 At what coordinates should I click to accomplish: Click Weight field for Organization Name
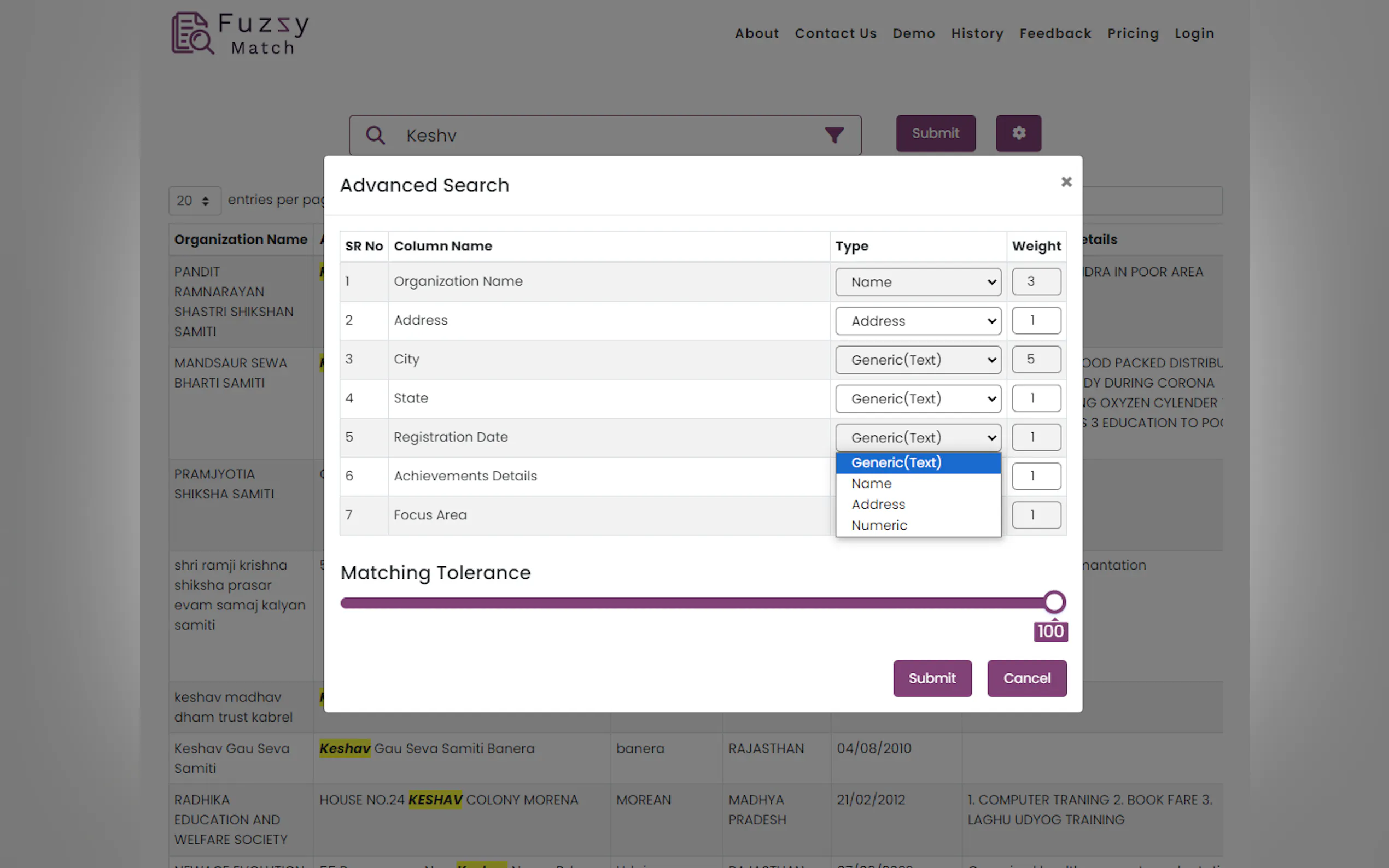tap(1036, 281)
